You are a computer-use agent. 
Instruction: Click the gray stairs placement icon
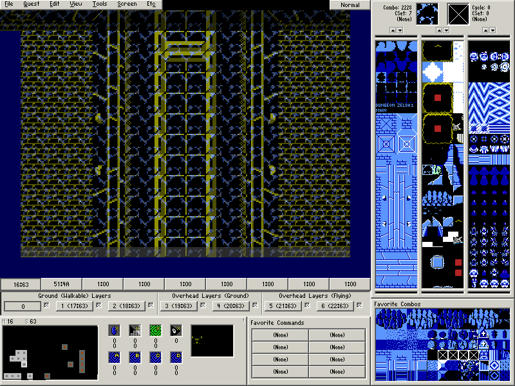click(x=135, y=330)
